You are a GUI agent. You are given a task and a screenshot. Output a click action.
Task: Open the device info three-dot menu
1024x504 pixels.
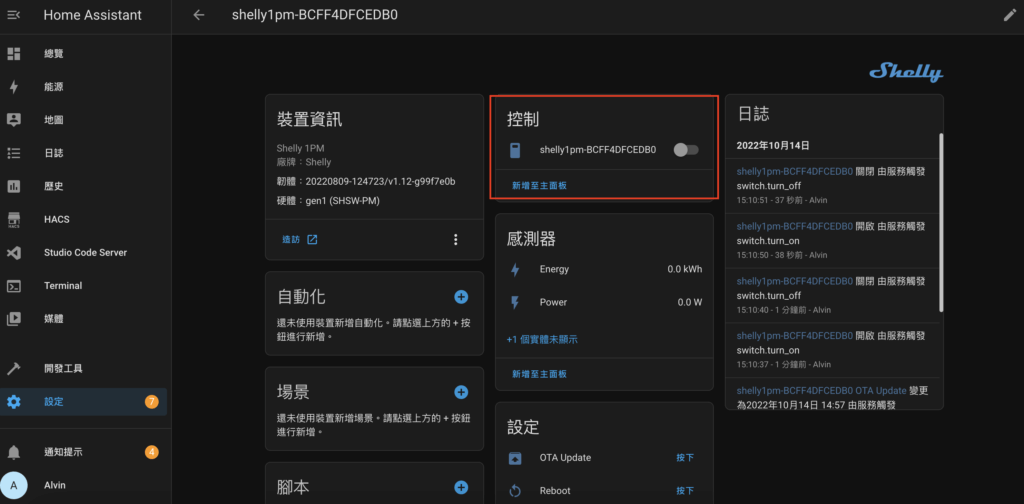[x=456, y=240]
